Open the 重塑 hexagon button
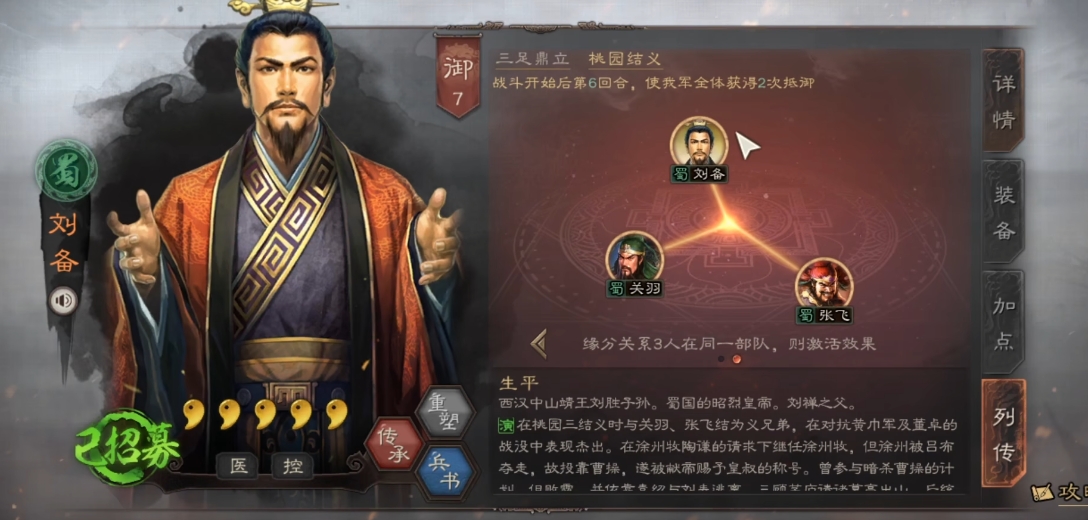This screenshot has height=520, width=1088. coord(444,413)
